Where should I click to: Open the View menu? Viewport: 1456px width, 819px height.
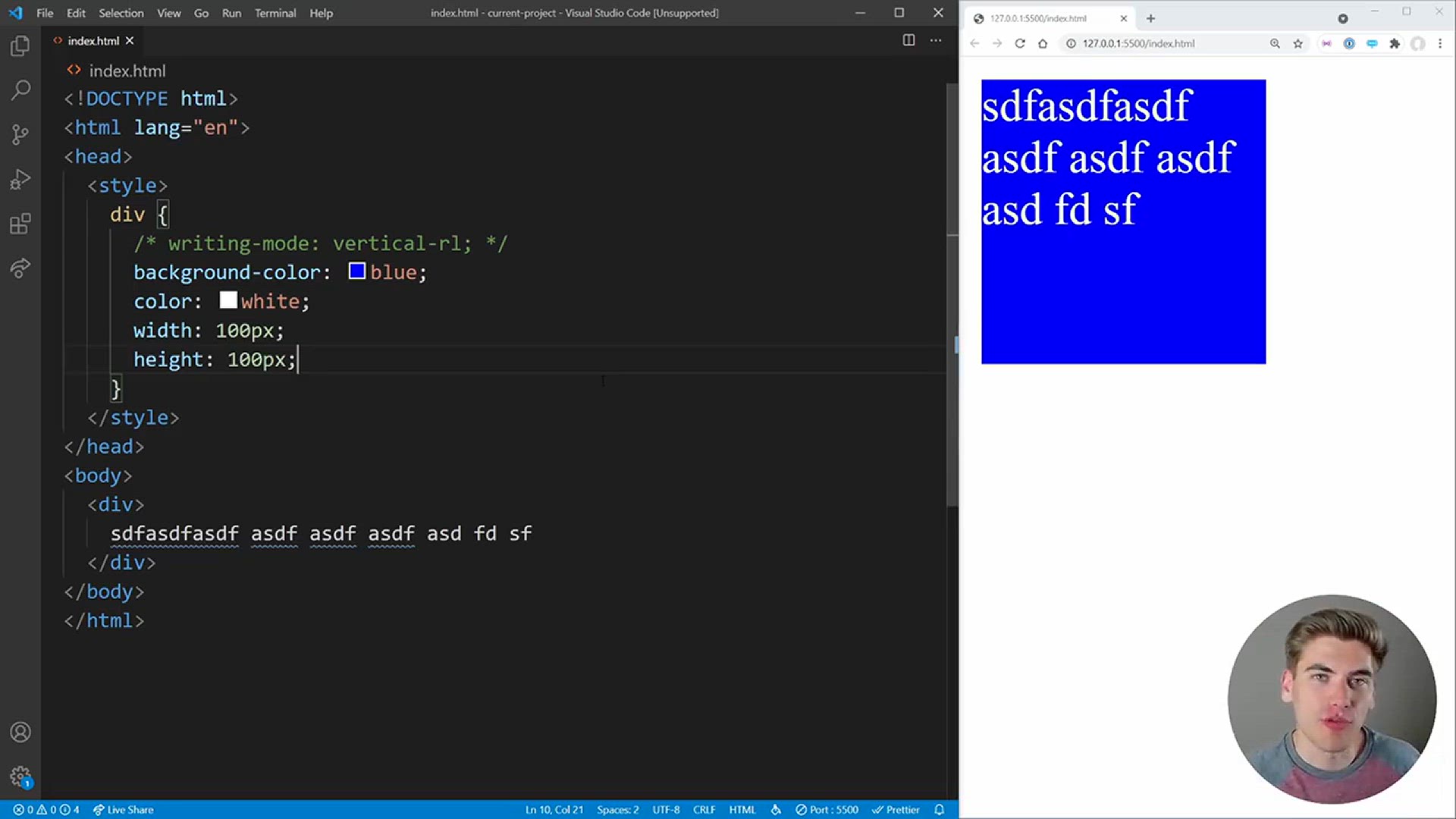coord(168,13)
